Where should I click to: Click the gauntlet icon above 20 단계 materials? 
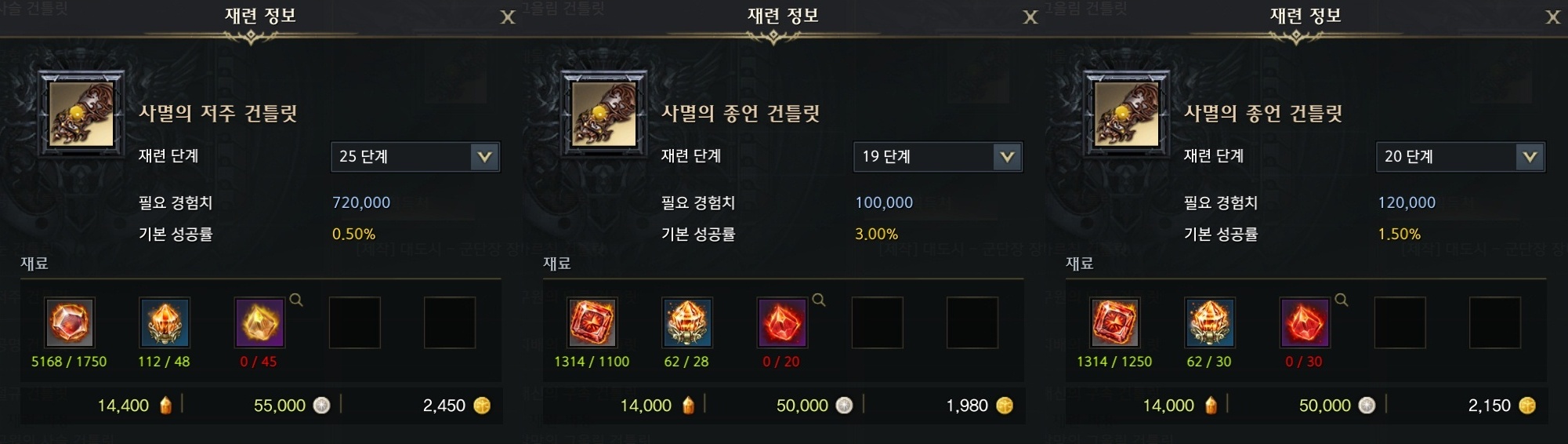(x=1127, y=114)
